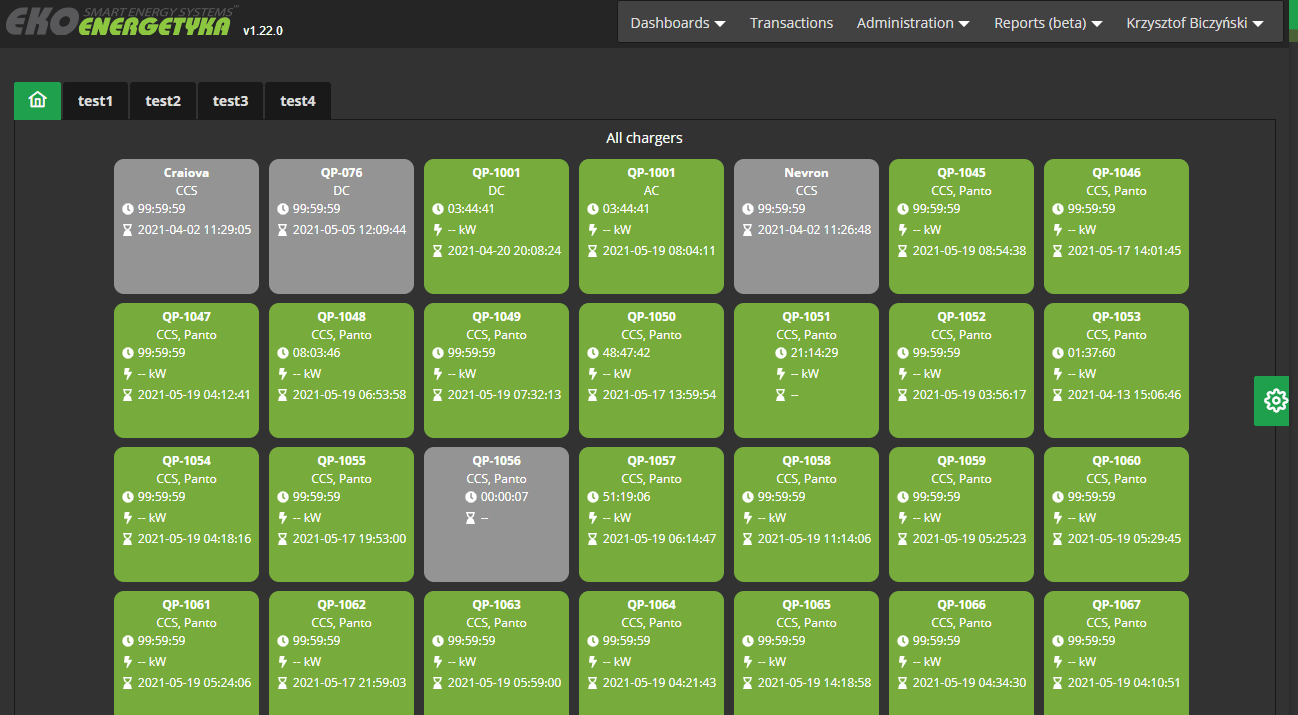Click hourglass icon on QP-1056 tile
Image resolution: width=1298 pixels, height=715 pixels.
(x=470, y=518)
